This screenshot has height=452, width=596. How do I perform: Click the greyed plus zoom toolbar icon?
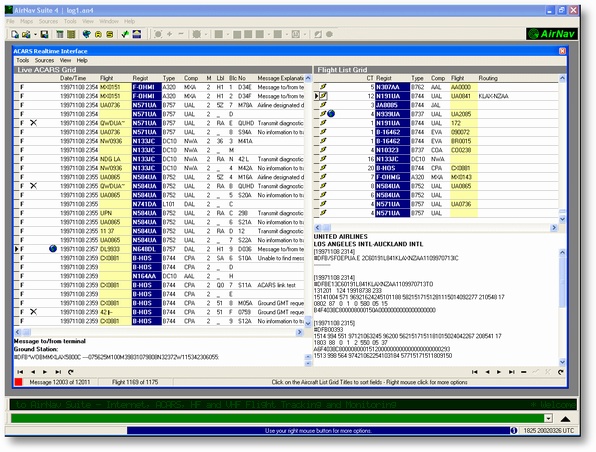click(x=170, y=34)
